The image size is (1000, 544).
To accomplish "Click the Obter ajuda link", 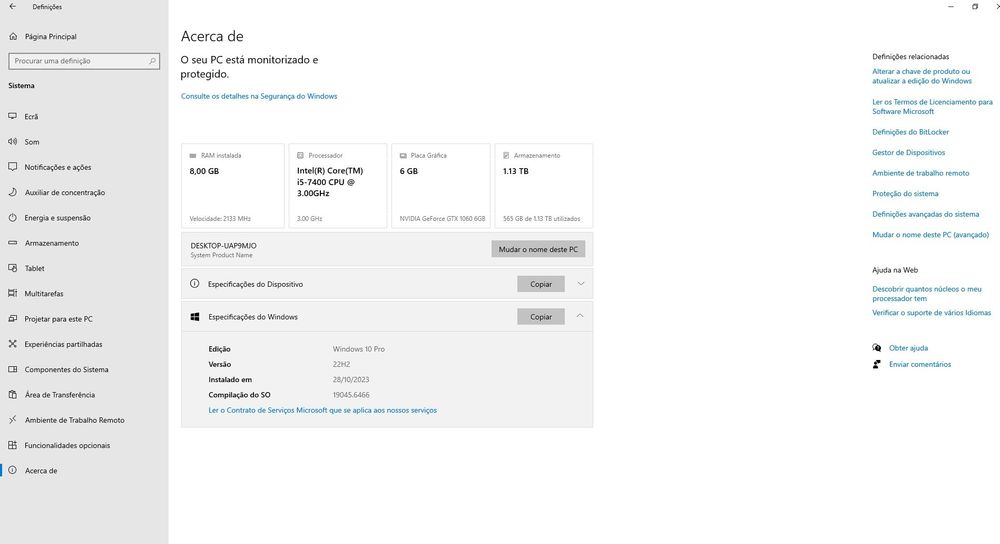I will pos(908,348).
